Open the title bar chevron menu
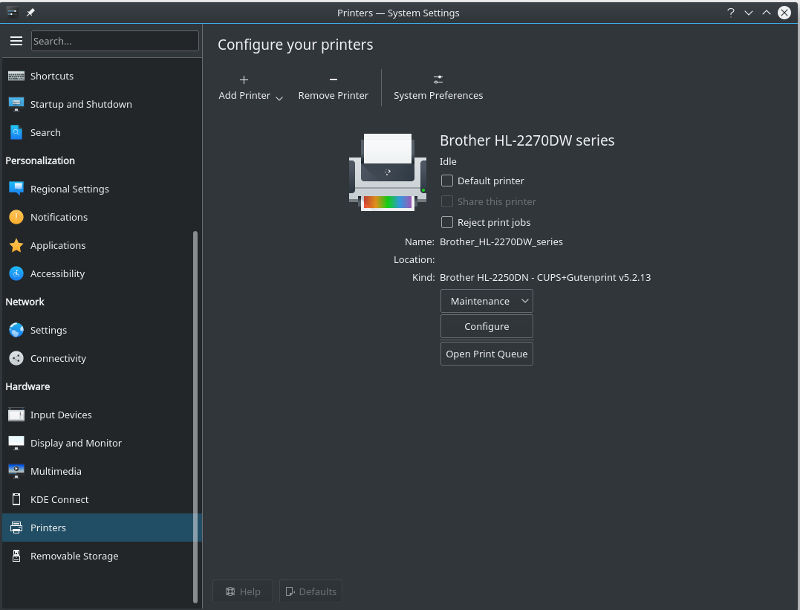Screen dimensions: 800x610 coord(748,13)
